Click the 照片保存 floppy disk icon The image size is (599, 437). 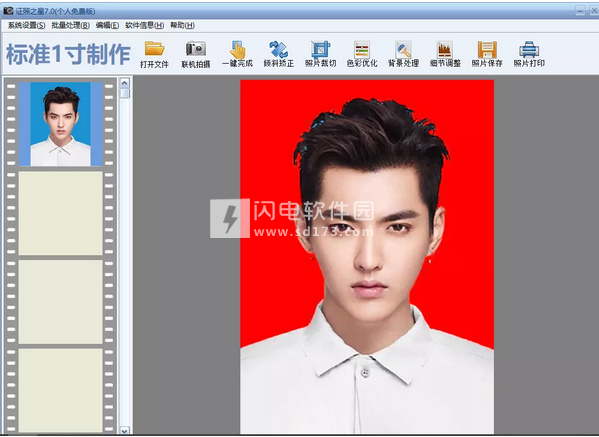487,49
